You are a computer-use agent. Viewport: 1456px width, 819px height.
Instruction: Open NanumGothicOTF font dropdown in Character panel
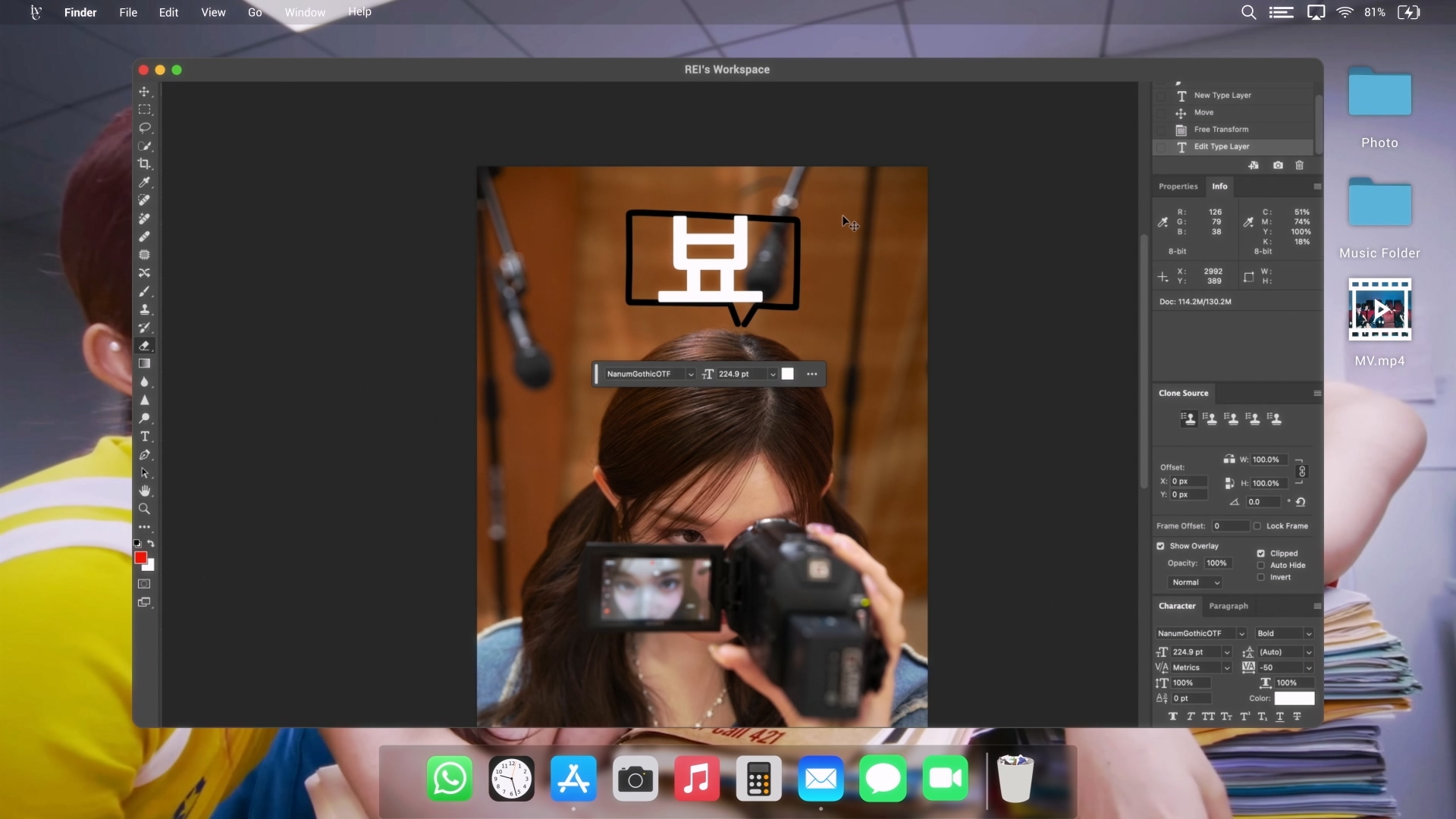tap(1241, 634)
